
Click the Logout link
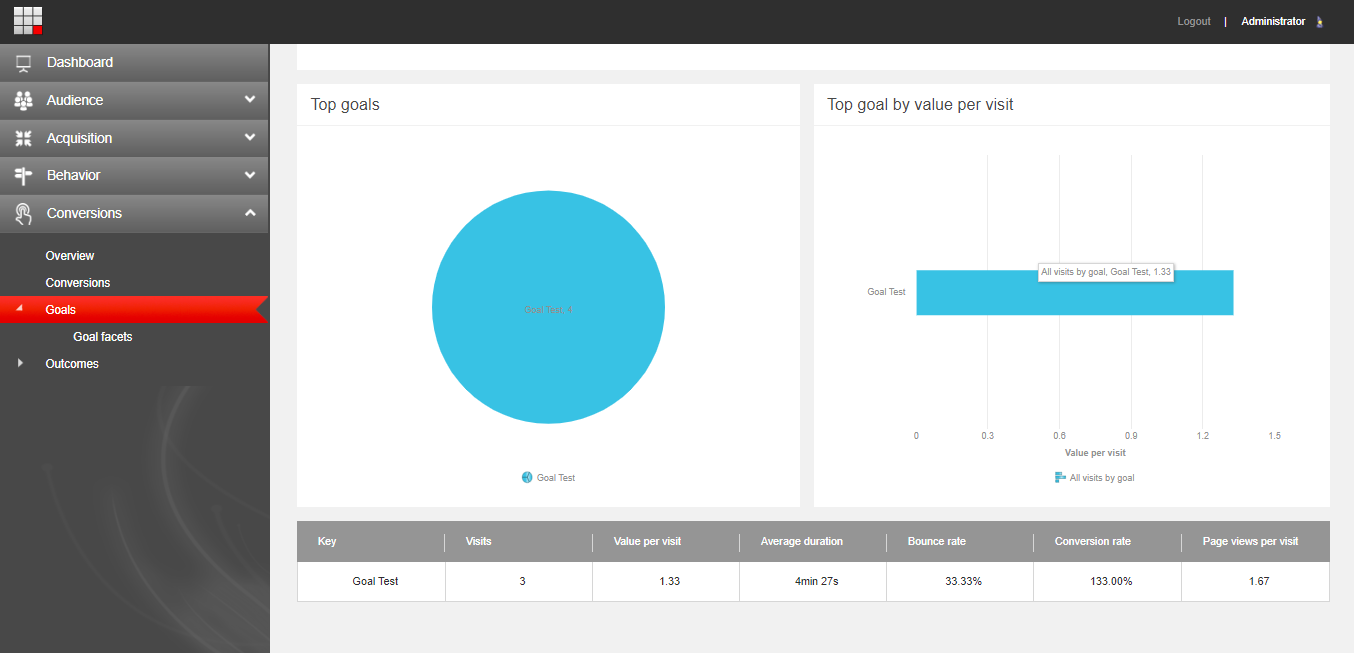[x=1193, y=22]
